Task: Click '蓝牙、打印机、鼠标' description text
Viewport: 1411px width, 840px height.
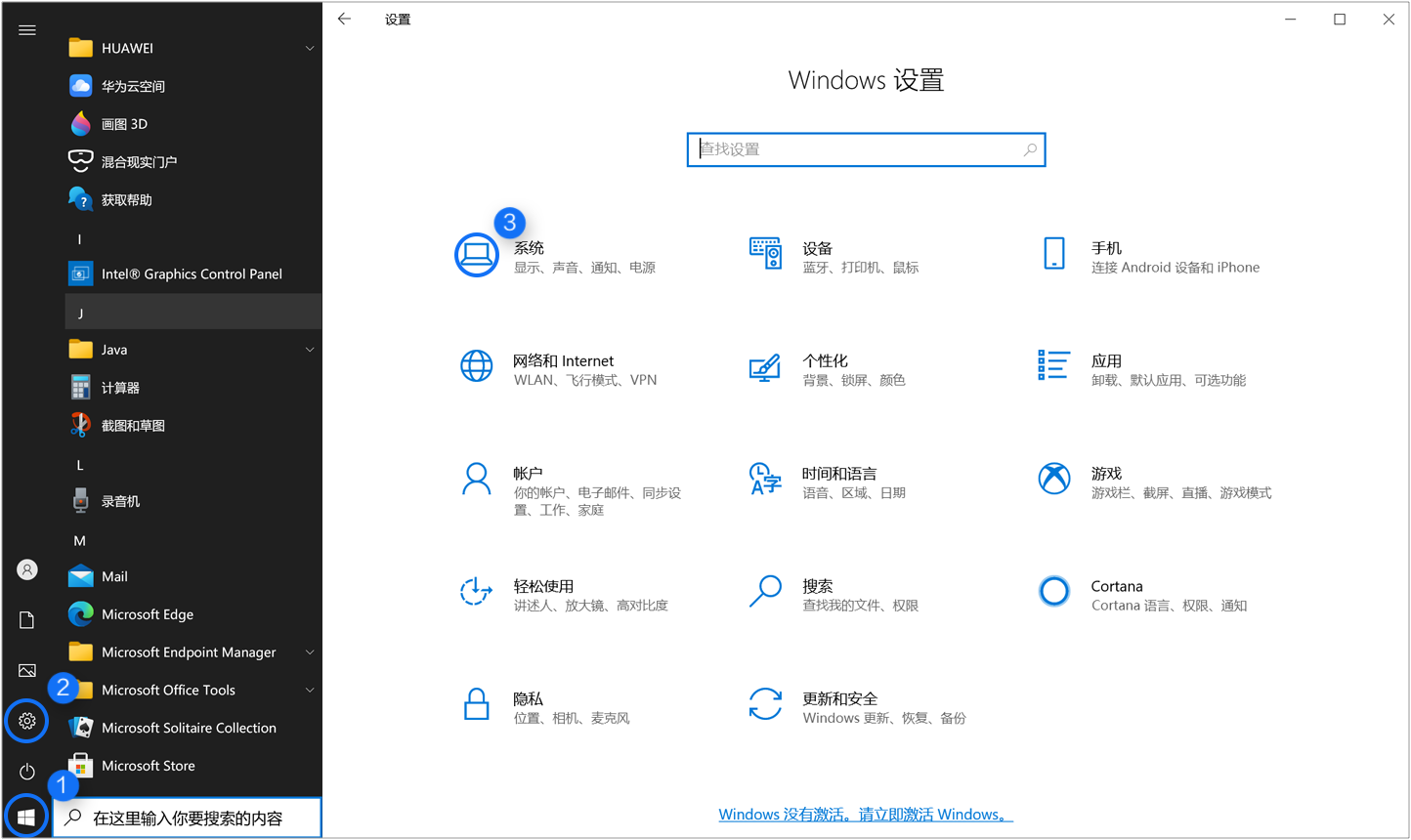Action: pos(860,268)
